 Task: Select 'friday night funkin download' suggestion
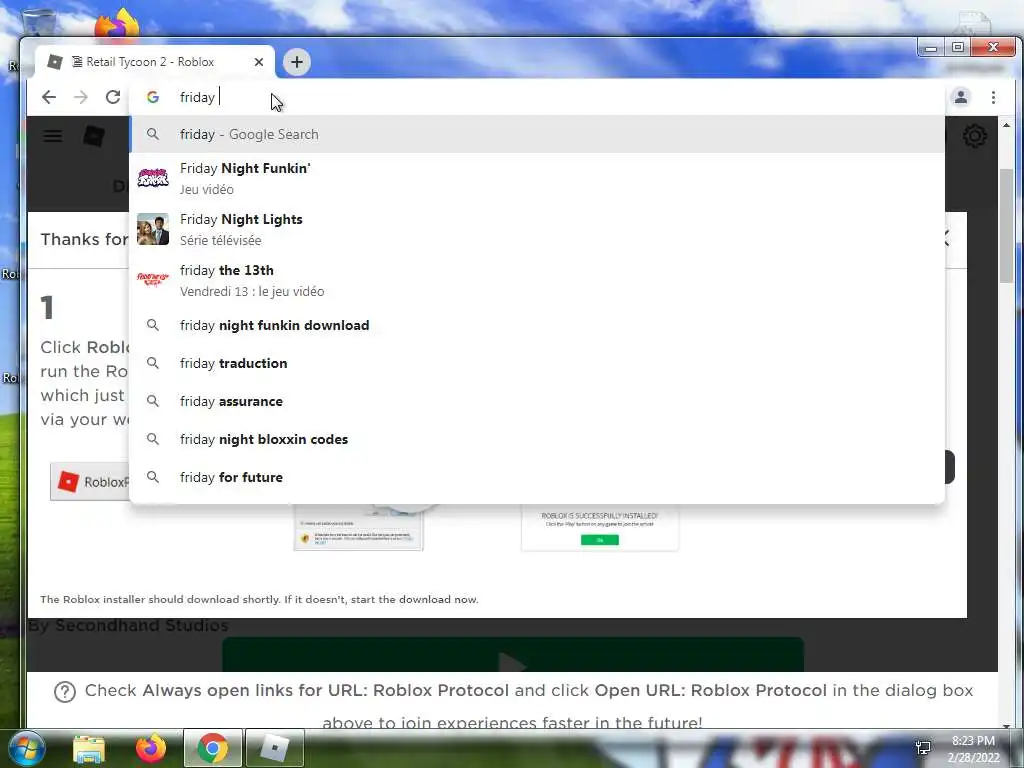click(x=537, y=325)
